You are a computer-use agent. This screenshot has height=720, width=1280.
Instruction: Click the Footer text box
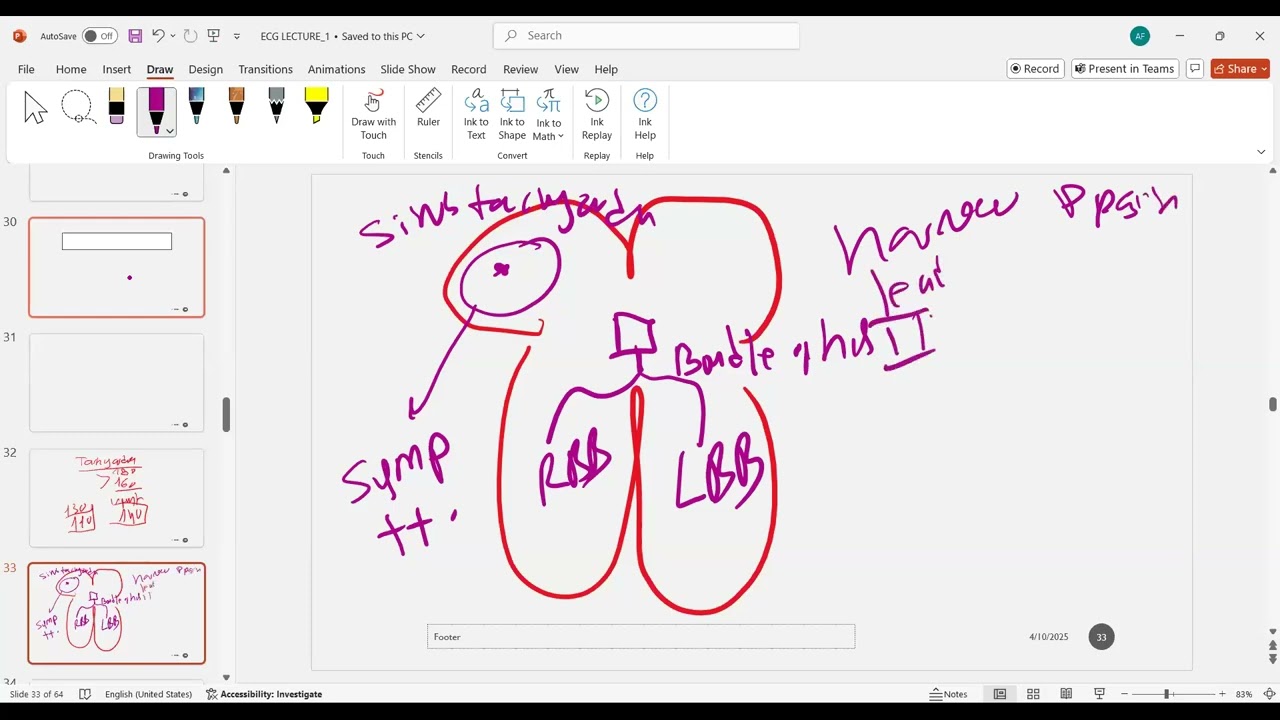641,637
